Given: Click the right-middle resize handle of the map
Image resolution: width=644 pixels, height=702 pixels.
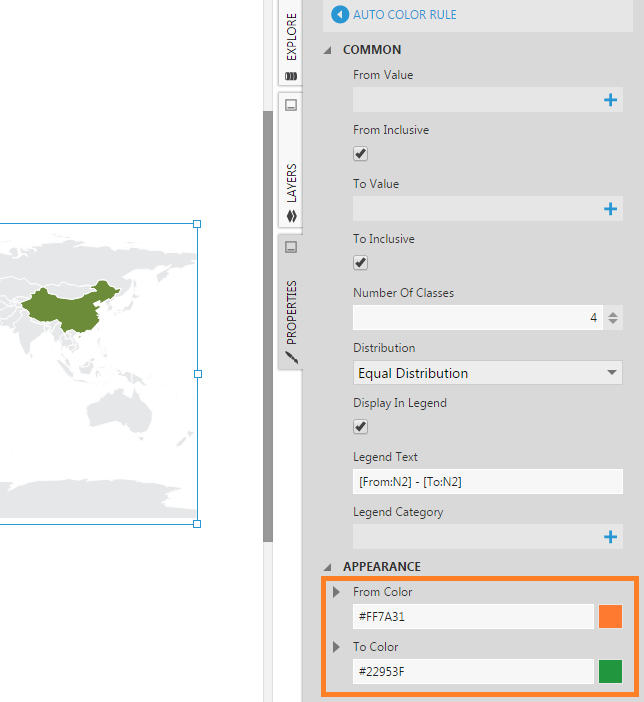Looking at the screenshot, I should (x=197, y=373).
